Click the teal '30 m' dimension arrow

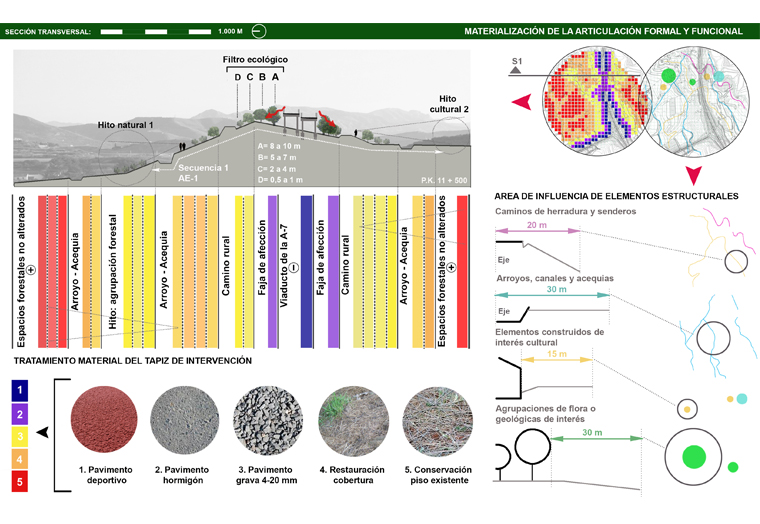click(x=552, y=295)
